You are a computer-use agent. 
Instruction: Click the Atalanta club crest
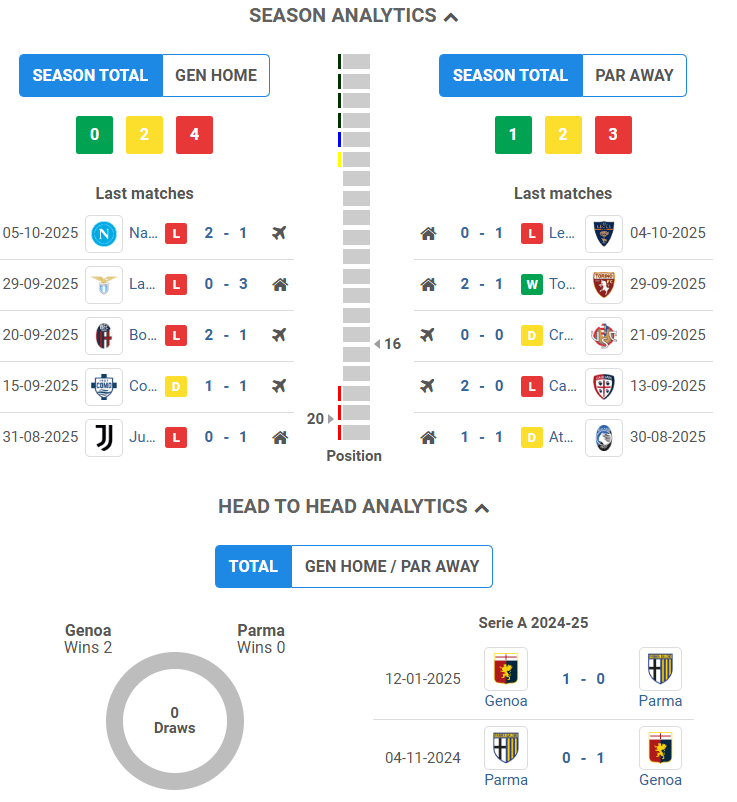point(604,437)
